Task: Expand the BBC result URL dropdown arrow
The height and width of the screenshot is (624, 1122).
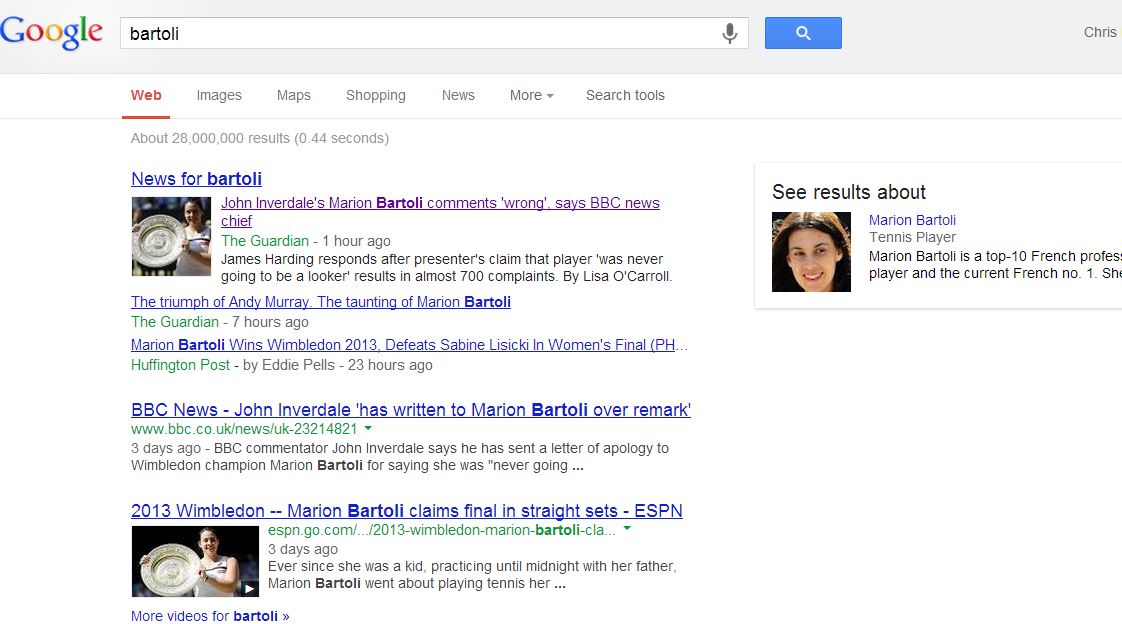Action: [x=369, y=428]
